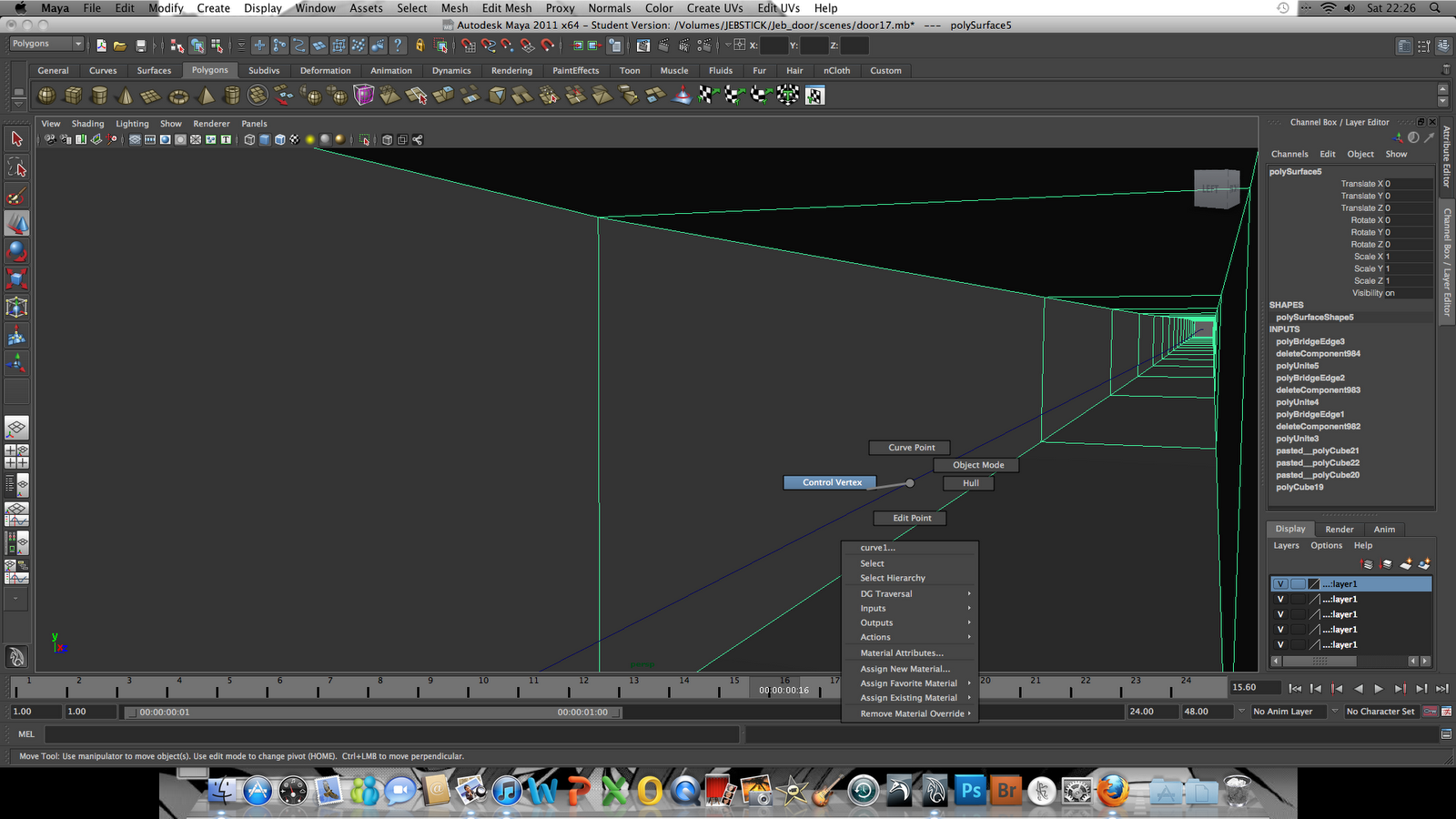Select the Polygon Cube creation icon
The image size is (1456, 819).
(x=74, y=94)
